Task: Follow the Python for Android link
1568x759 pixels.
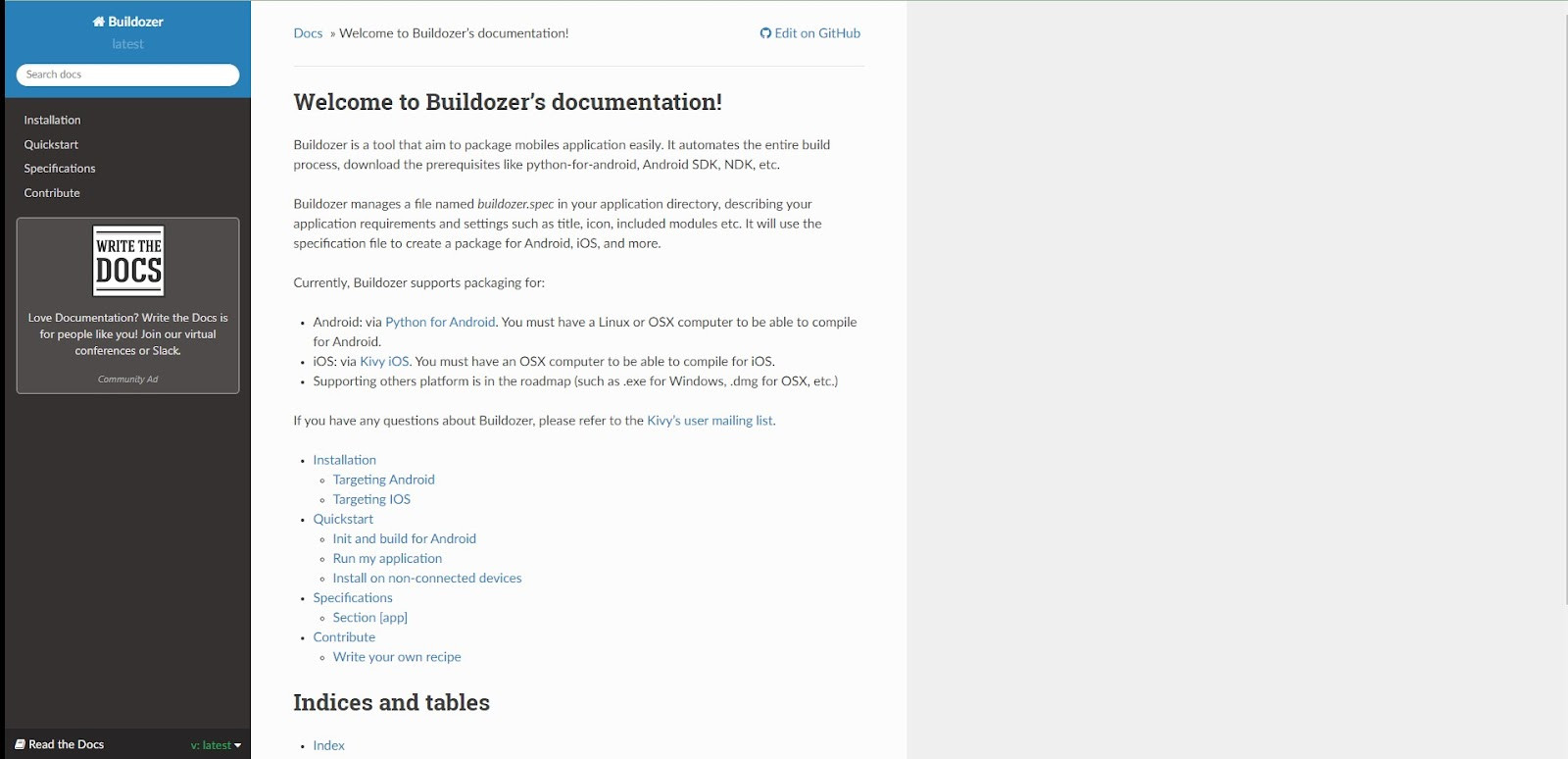Action: (x=440, y=322)
